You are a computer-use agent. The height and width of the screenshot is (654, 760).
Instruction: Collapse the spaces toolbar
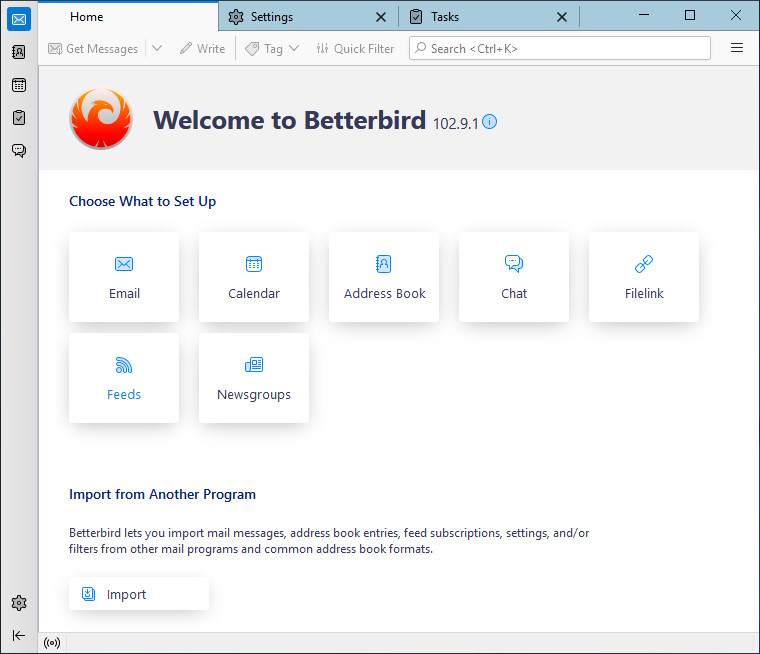point(19,635)
